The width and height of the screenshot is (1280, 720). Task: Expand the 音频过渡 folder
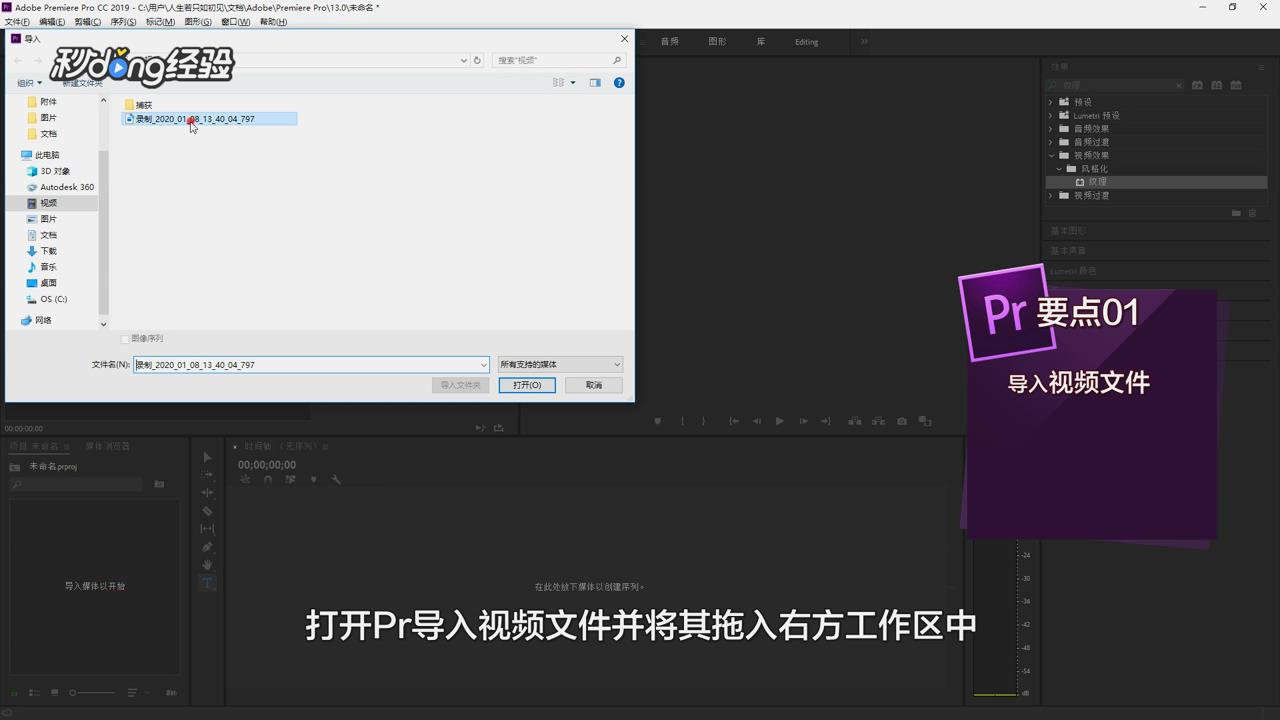click(x=1051, y=142)
